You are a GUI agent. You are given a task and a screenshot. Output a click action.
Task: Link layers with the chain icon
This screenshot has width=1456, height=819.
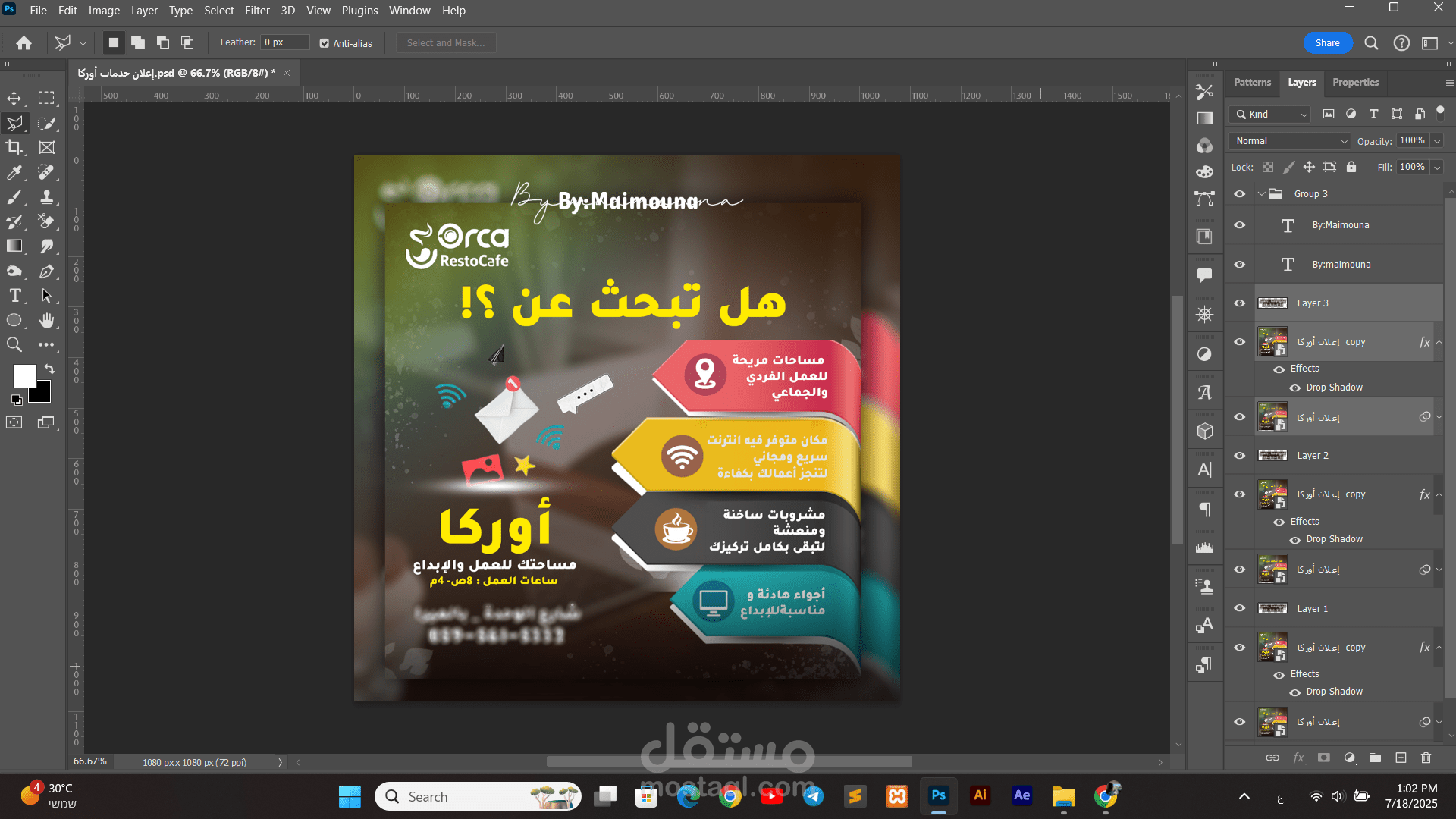1272,758
